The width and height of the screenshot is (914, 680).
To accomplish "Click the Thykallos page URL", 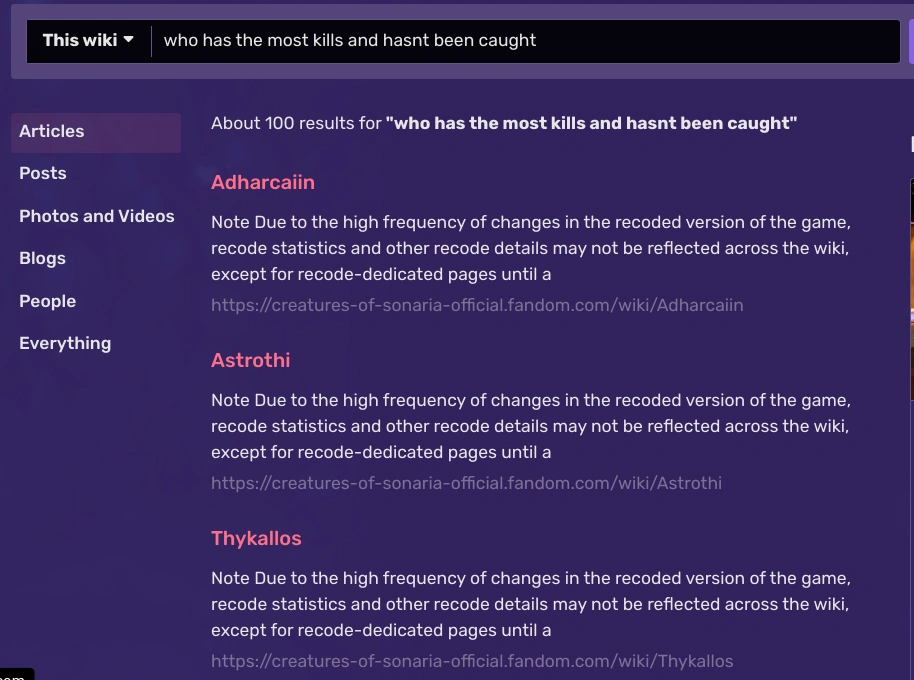I will 471,661.
